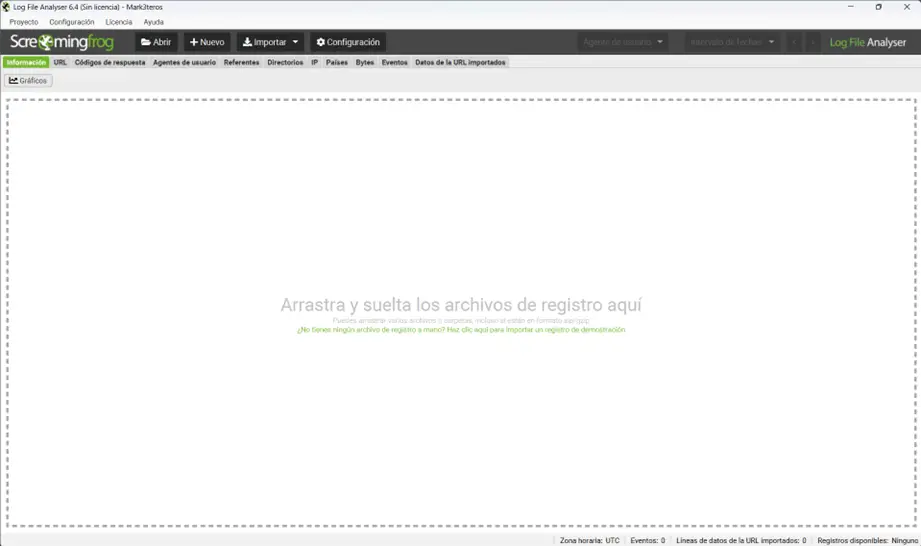Open the Licencia menu

click(x=119, y=22)
